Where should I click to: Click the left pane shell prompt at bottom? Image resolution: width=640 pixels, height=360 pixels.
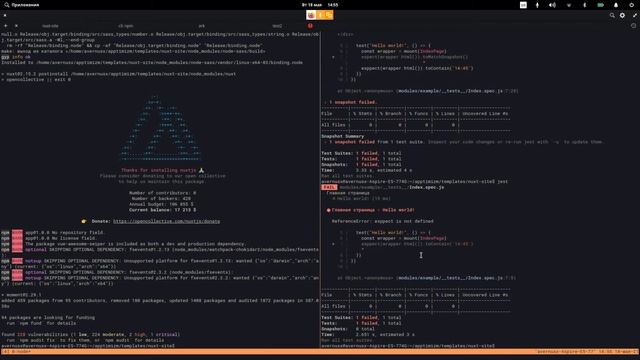88,346
